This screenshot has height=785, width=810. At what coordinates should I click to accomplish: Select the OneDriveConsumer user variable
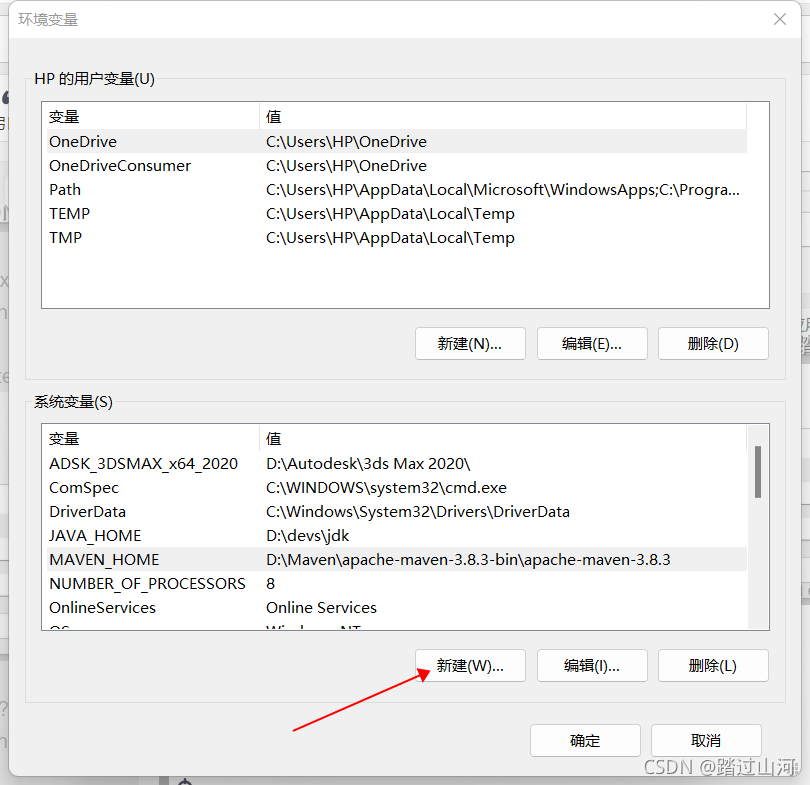click(397, 166)
